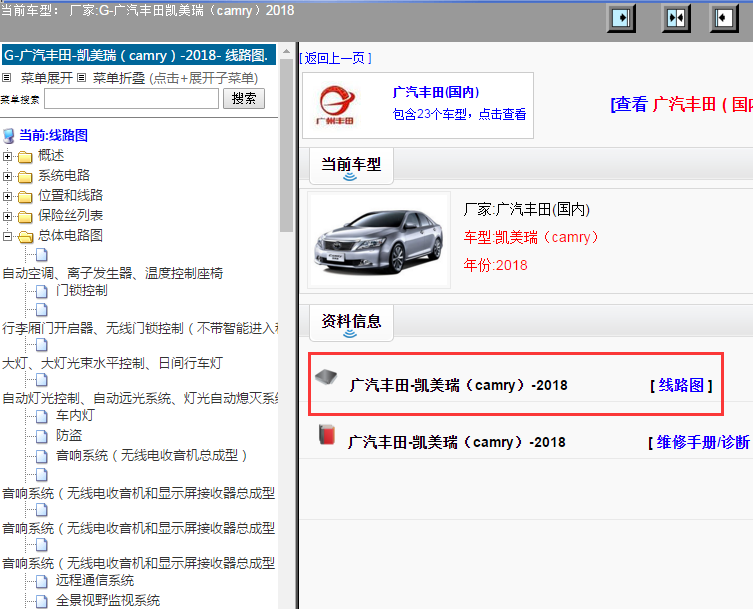Click the 菜单展开 text link
This screenshot has height=609, width=753.
tap(47, 78)
